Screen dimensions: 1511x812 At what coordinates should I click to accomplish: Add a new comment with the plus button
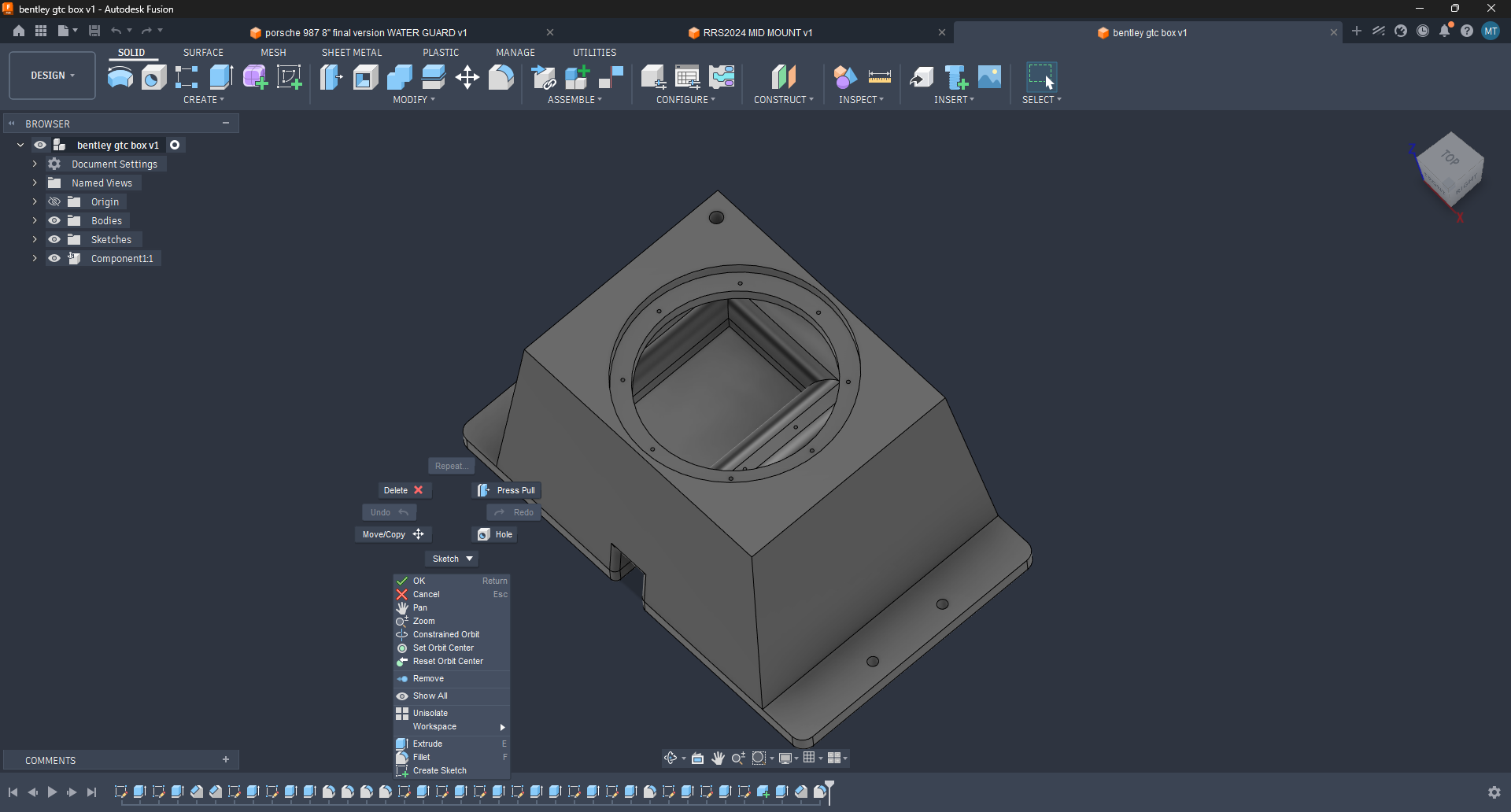click(x=226, y=760)
